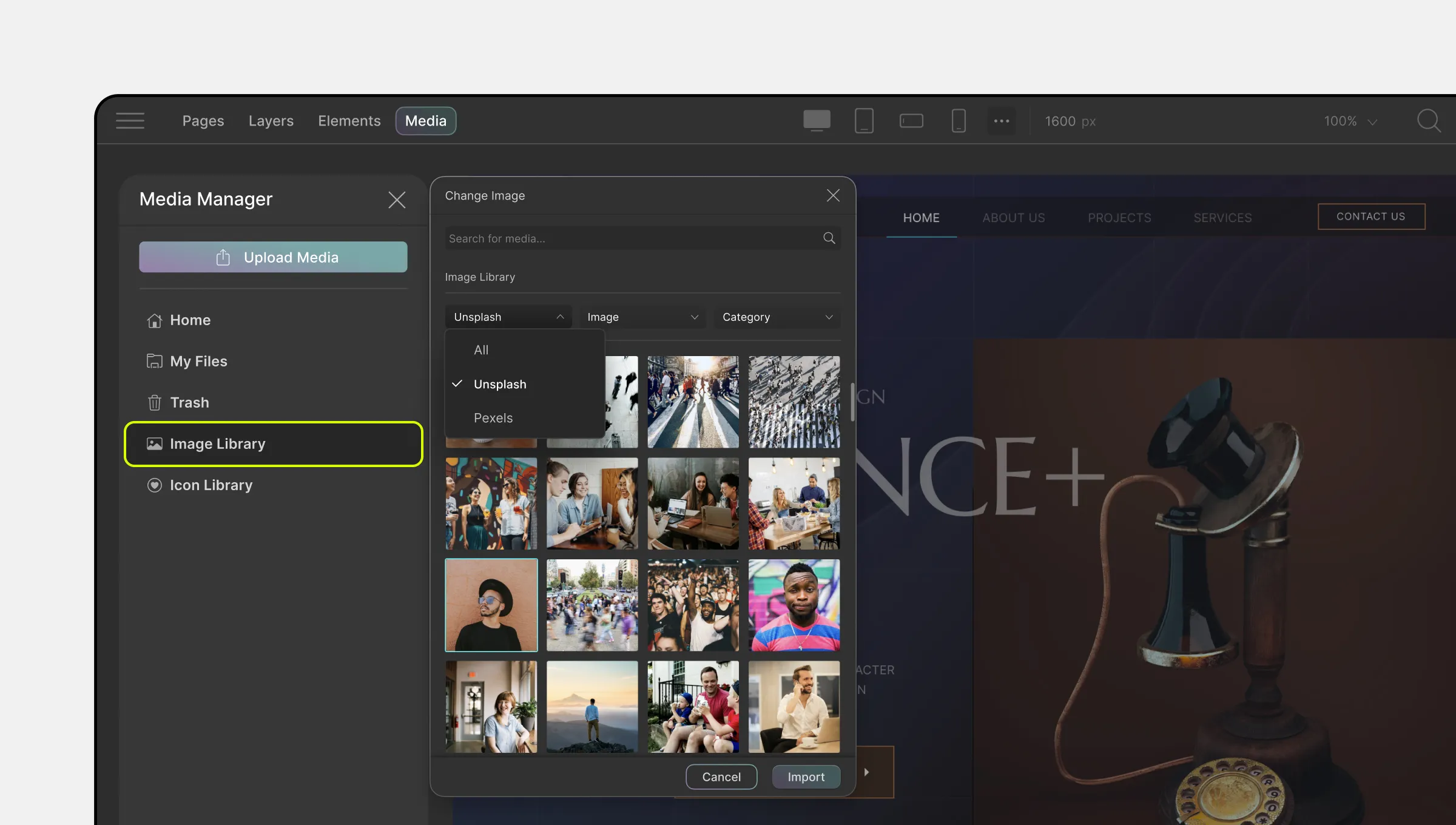Switch to the Layers tab
The image size is (1456, 825).
point(271,121)
